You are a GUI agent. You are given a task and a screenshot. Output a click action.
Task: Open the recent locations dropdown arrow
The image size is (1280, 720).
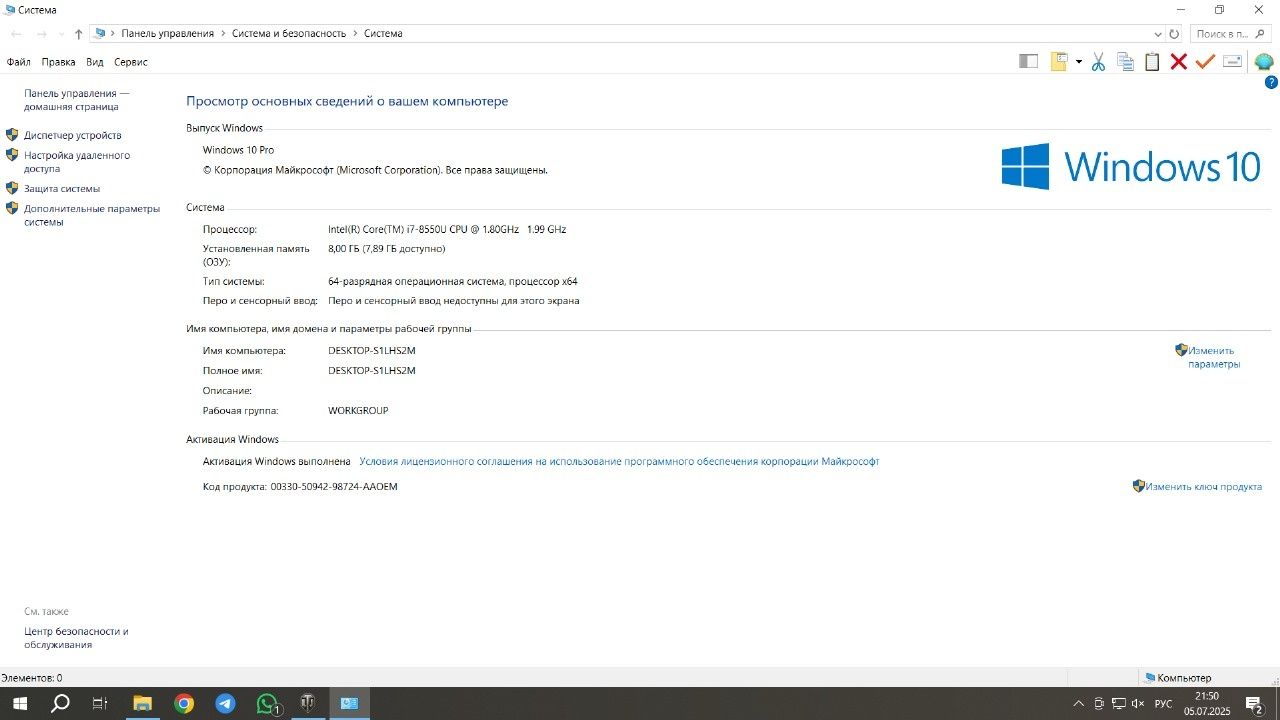pyautogui.click(x=61, y=34)
